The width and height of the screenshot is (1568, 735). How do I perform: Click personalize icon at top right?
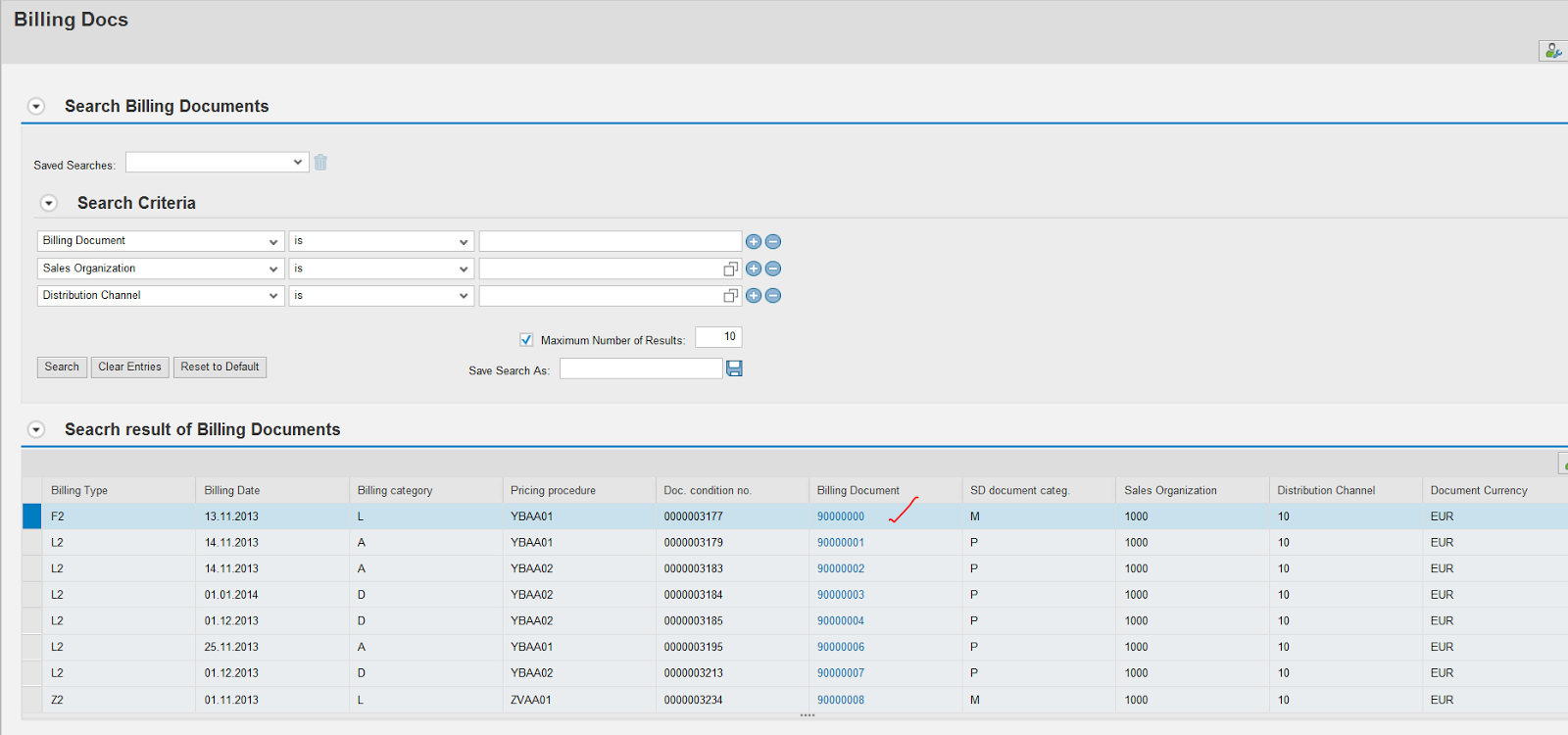1552,51
